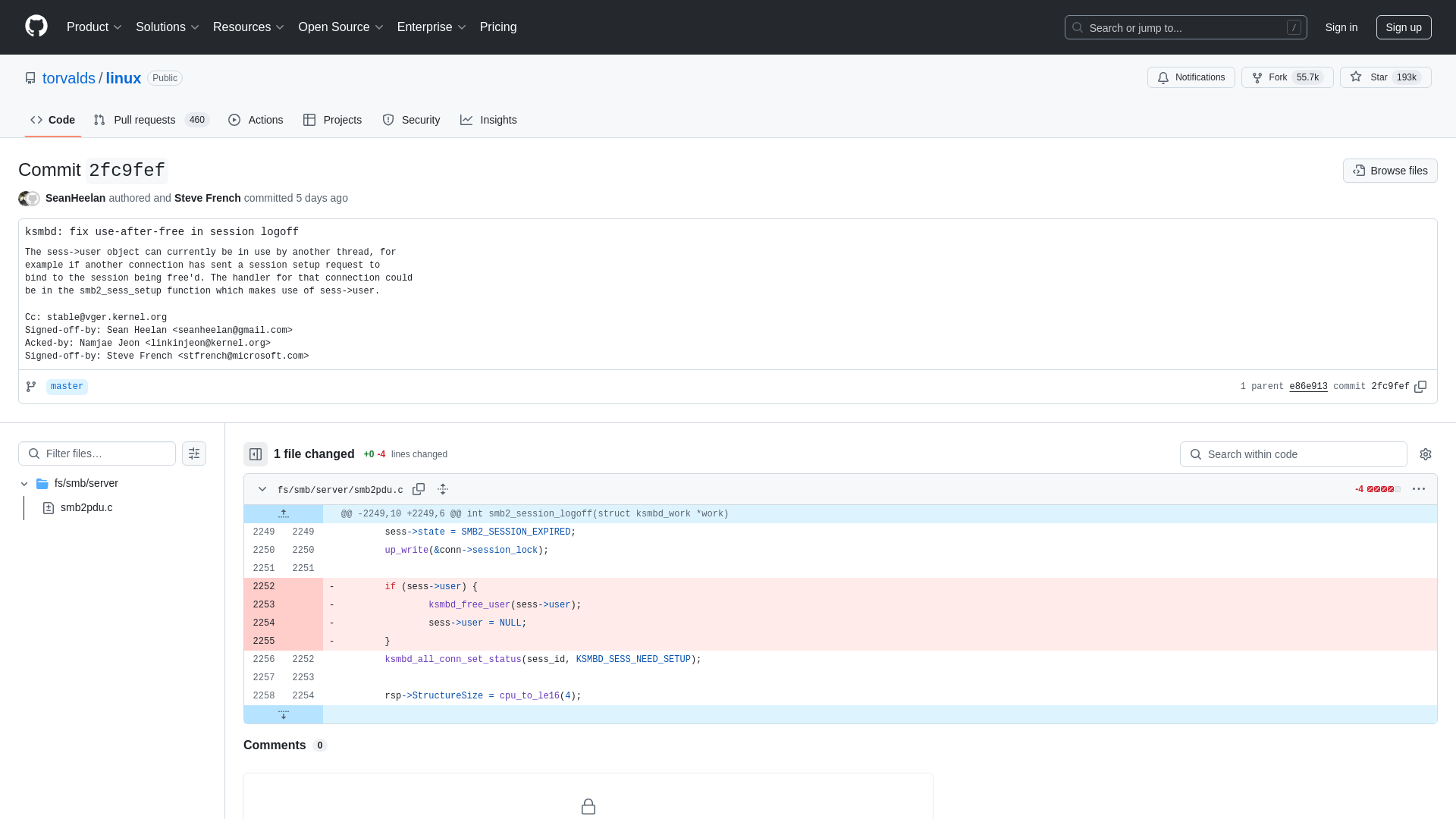1456x819 pixels.
Task: Switch to the Security tab
Action: (411, 120)
